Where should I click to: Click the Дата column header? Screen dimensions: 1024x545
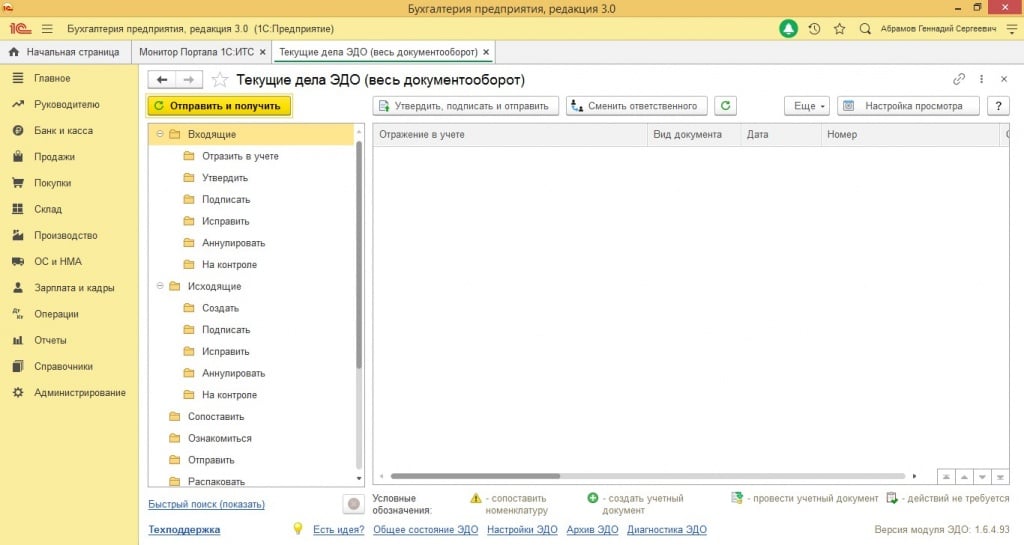[x=758, y=135]
